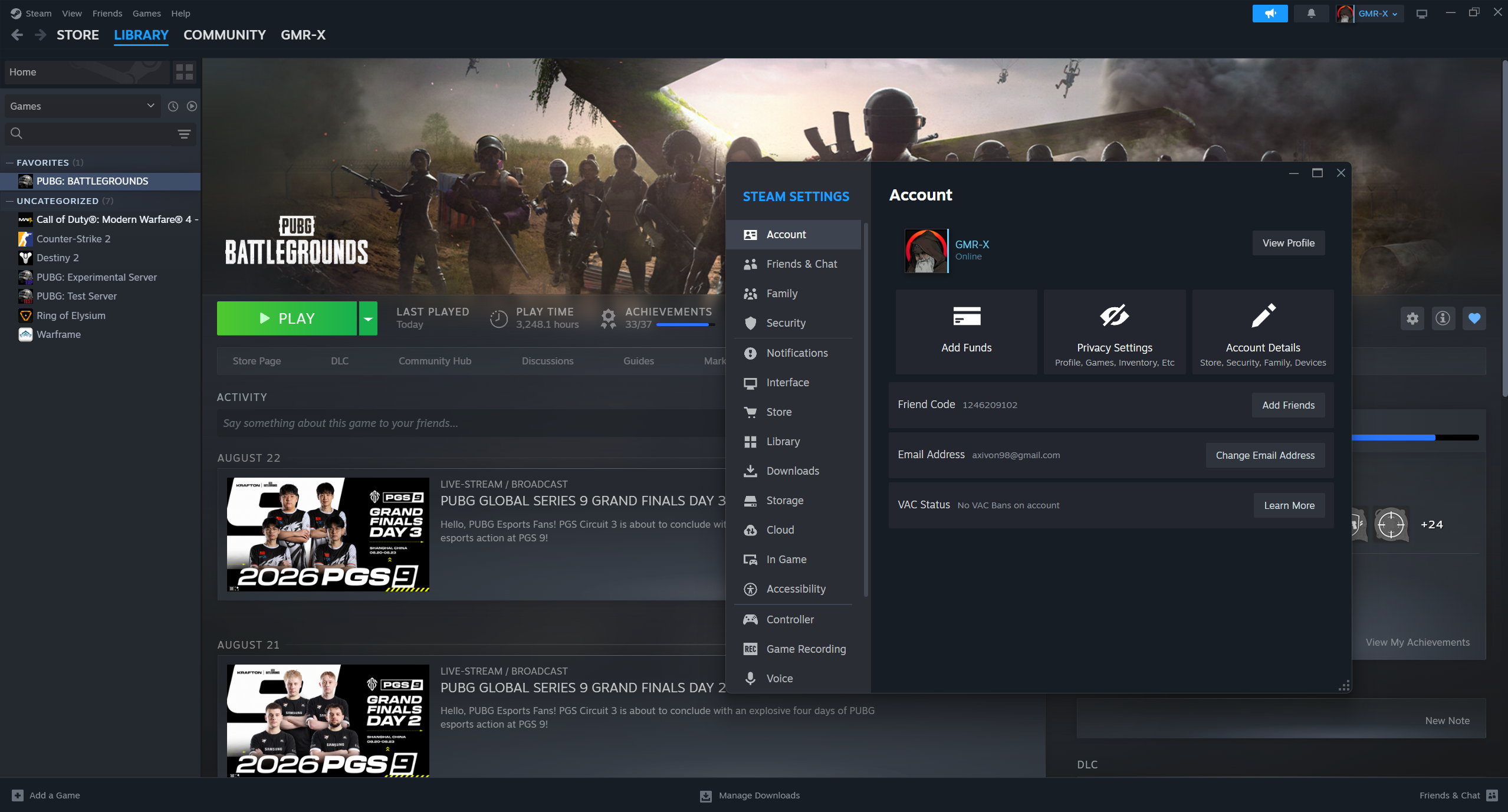Click Change Email Address button
Screen dimensions: 1508x812
coord(1266,455)
